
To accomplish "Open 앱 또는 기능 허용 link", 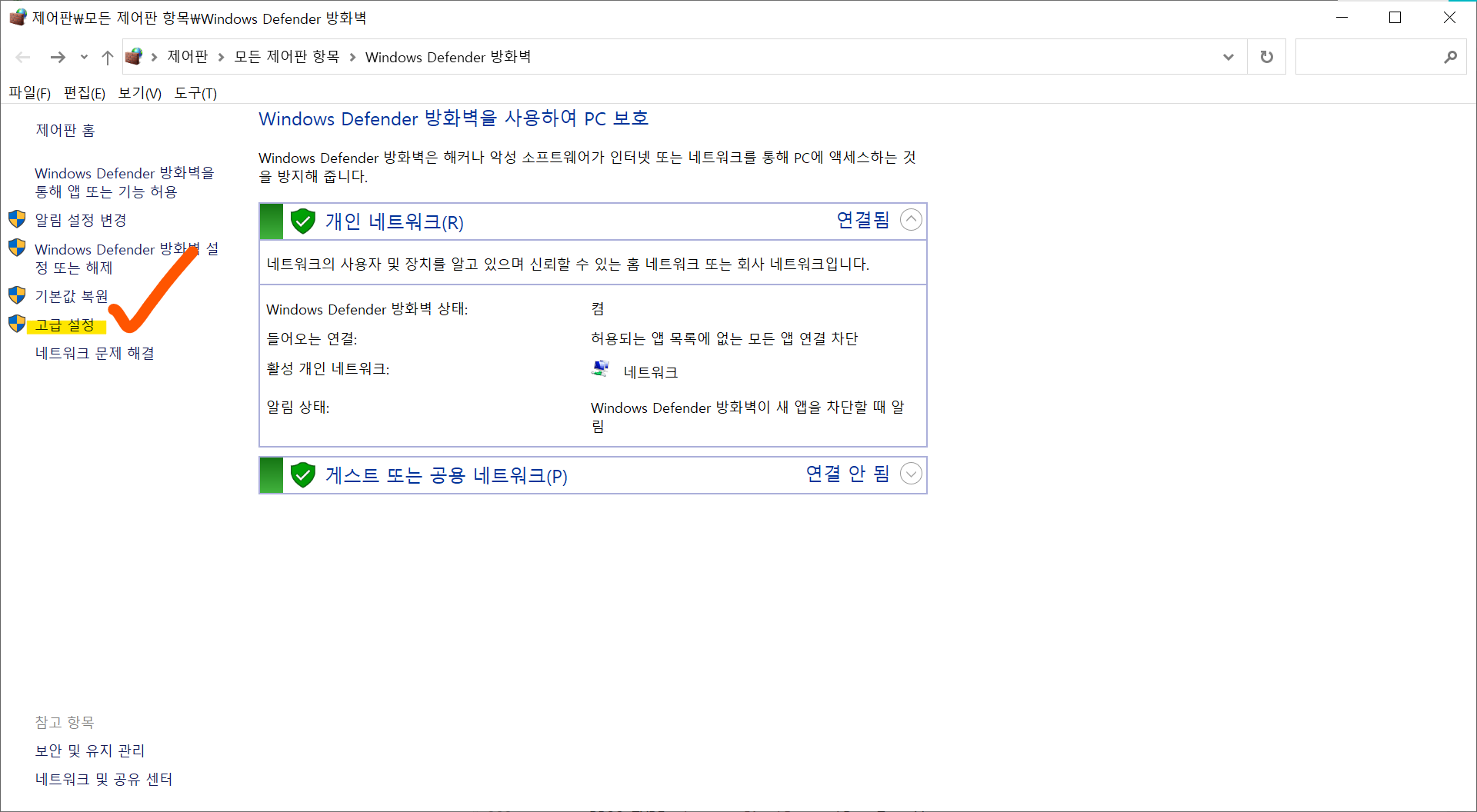I will (x=125, y=182).
